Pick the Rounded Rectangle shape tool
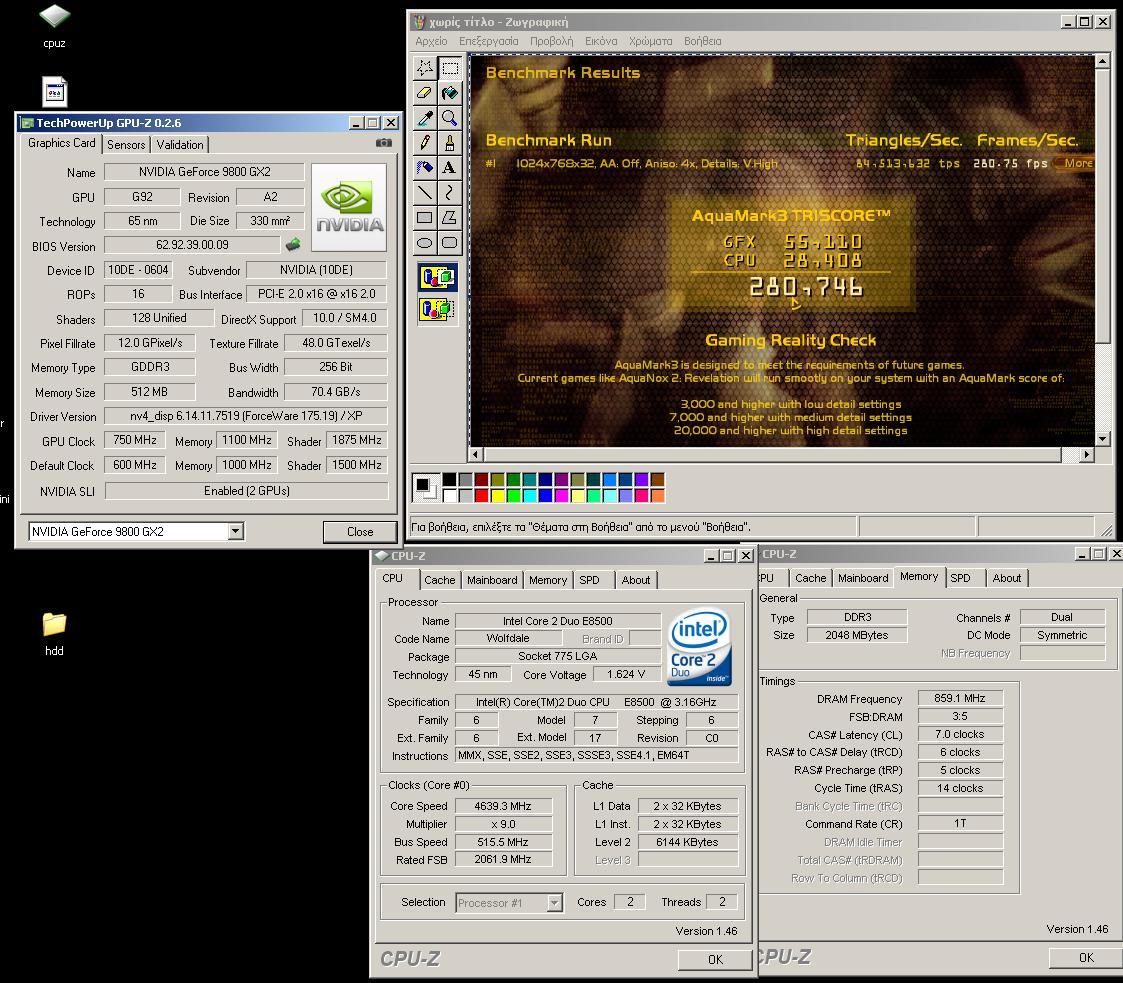 tap(450, 243)
